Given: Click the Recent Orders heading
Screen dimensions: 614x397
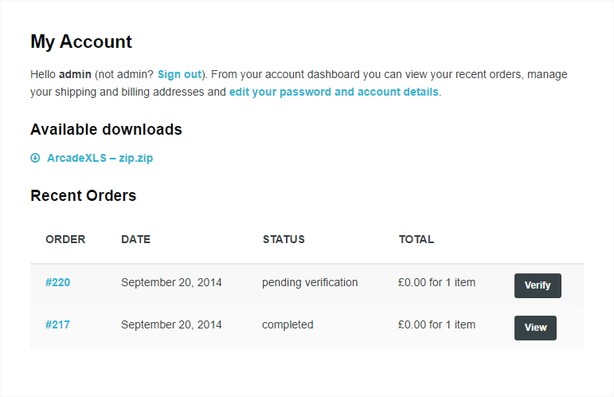Looking at the screenshot, I should point(83,195).
